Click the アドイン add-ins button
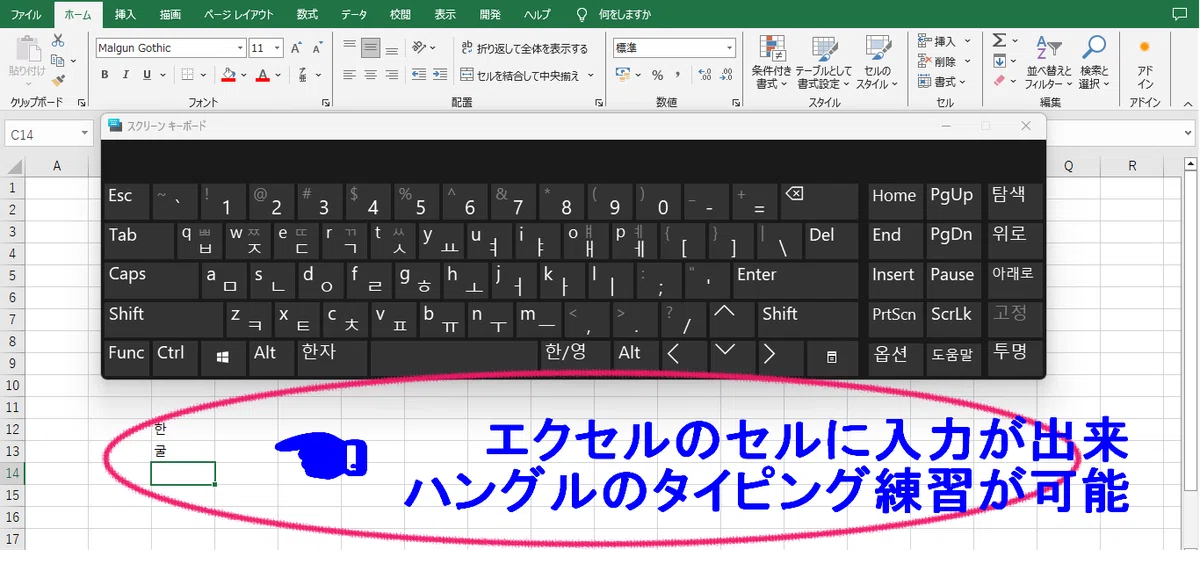 1145,61
